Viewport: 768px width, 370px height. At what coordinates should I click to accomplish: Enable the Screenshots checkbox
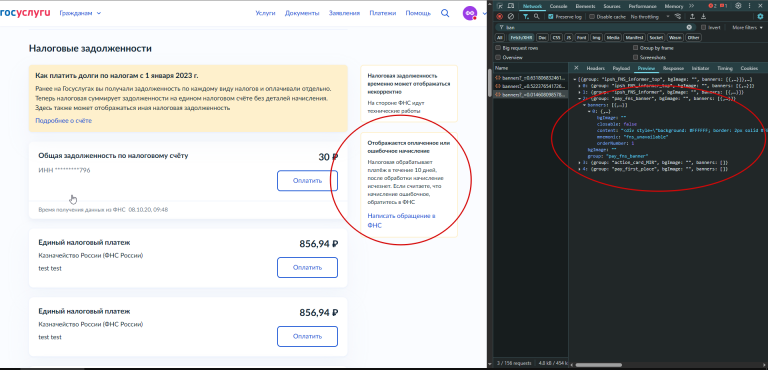[635, 57]
